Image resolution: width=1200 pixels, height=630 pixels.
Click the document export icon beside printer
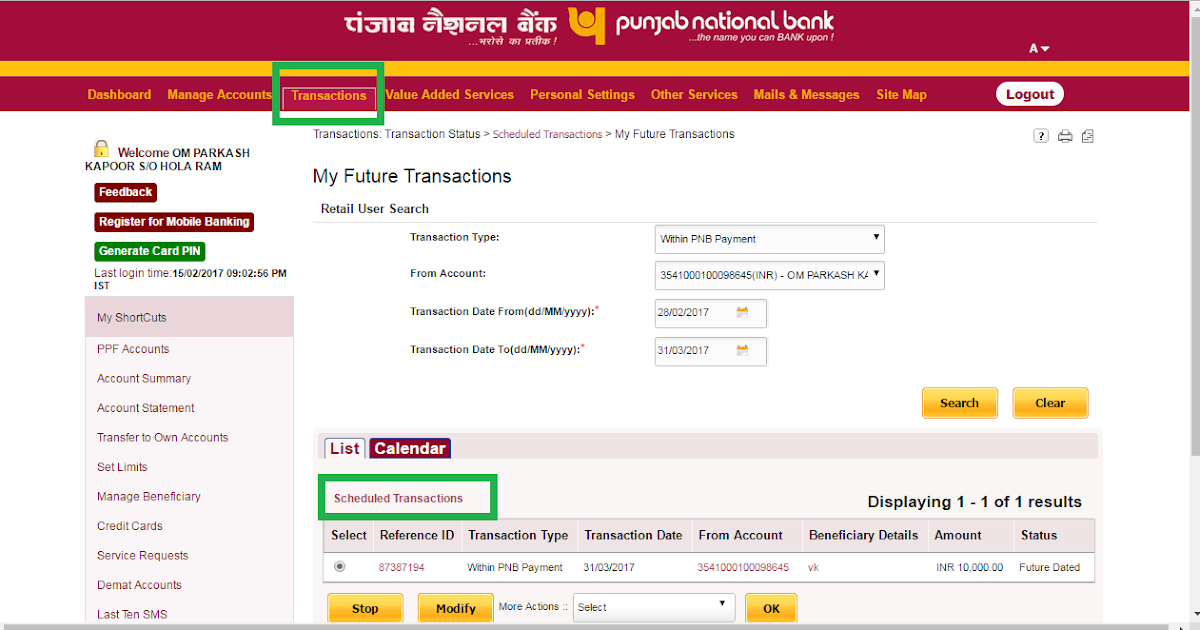[1087, 135]
